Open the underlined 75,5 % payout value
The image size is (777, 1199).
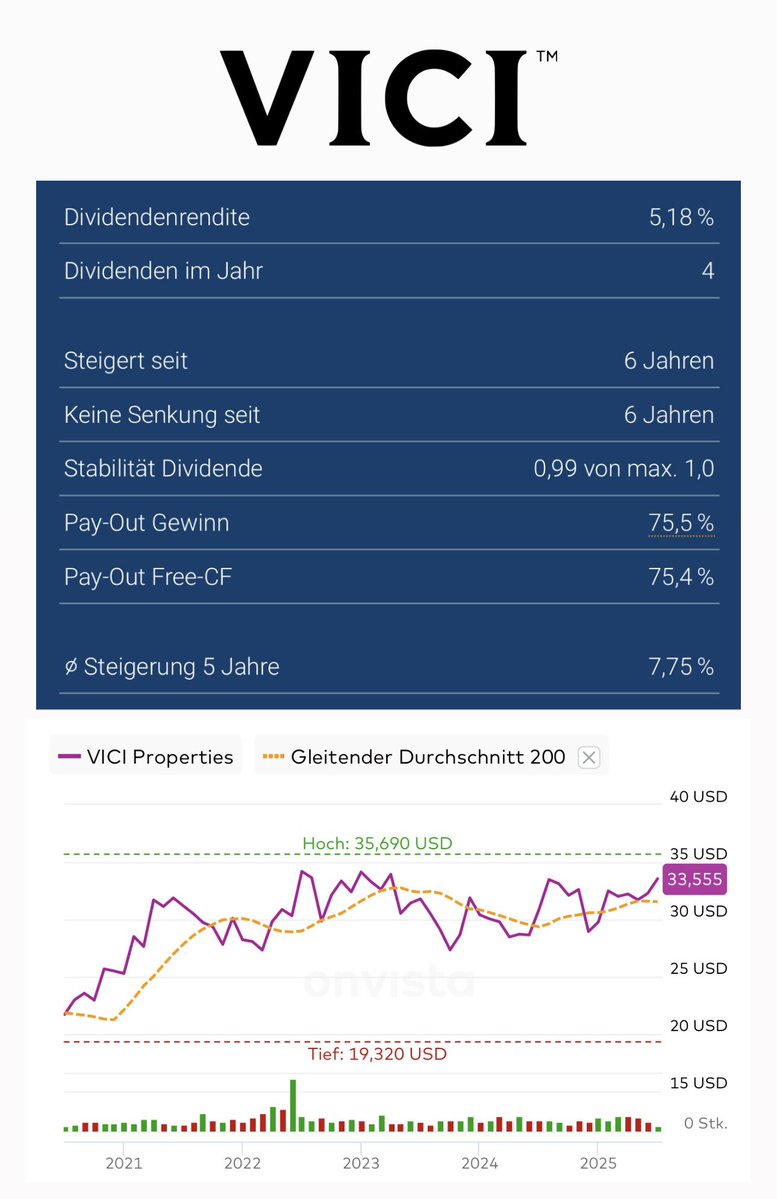681,523
